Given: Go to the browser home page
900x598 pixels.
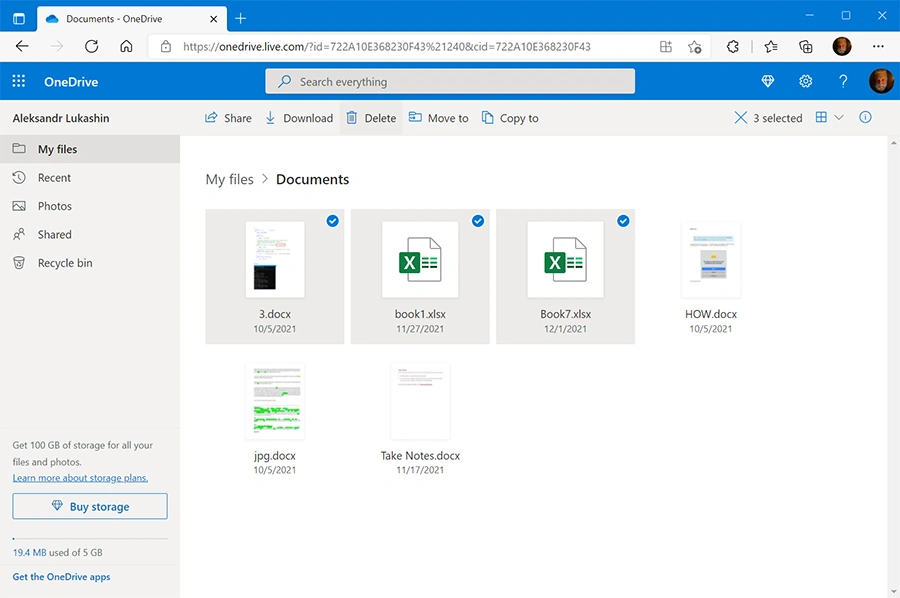Looking at the screenshot, I should (126, 46).
